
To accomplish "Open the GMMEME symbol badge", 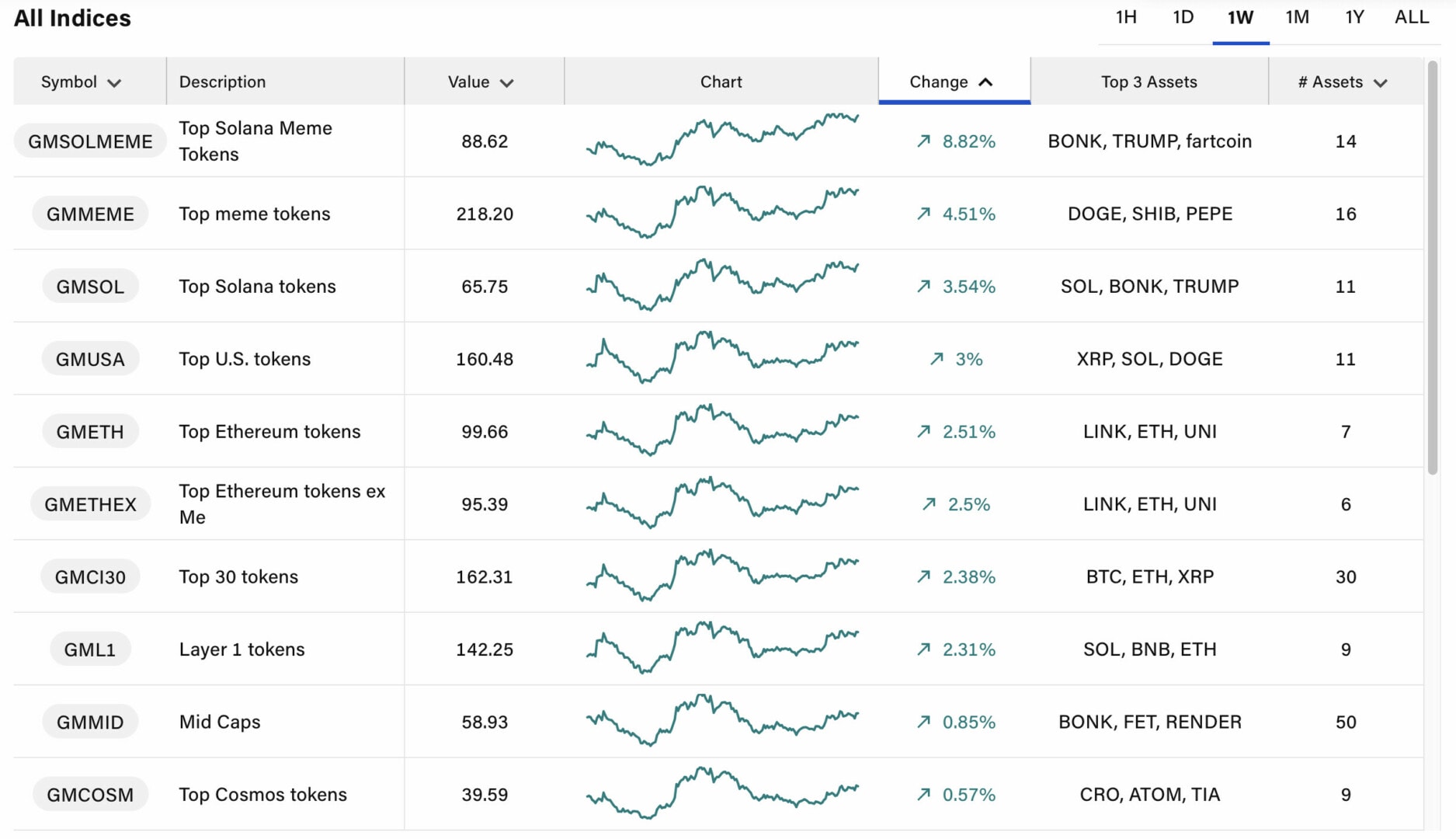I will click(x=90, y=214).
